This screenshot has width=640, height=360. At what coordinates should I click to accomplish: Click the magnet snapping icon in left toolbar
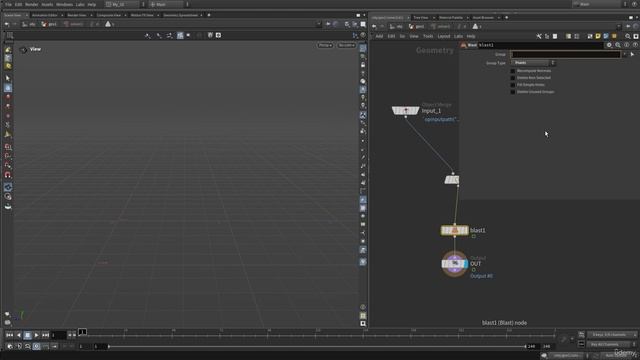(x=8, y=175)
